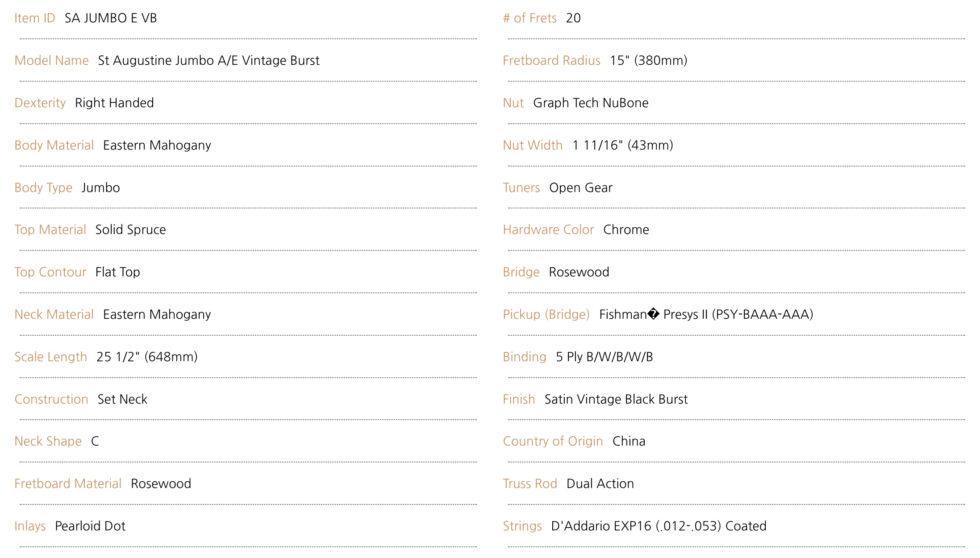The width and height of the screenshot is (980, 558).
Task: Select the D'Addario EXP16 strings value
Action: [658, 526]
